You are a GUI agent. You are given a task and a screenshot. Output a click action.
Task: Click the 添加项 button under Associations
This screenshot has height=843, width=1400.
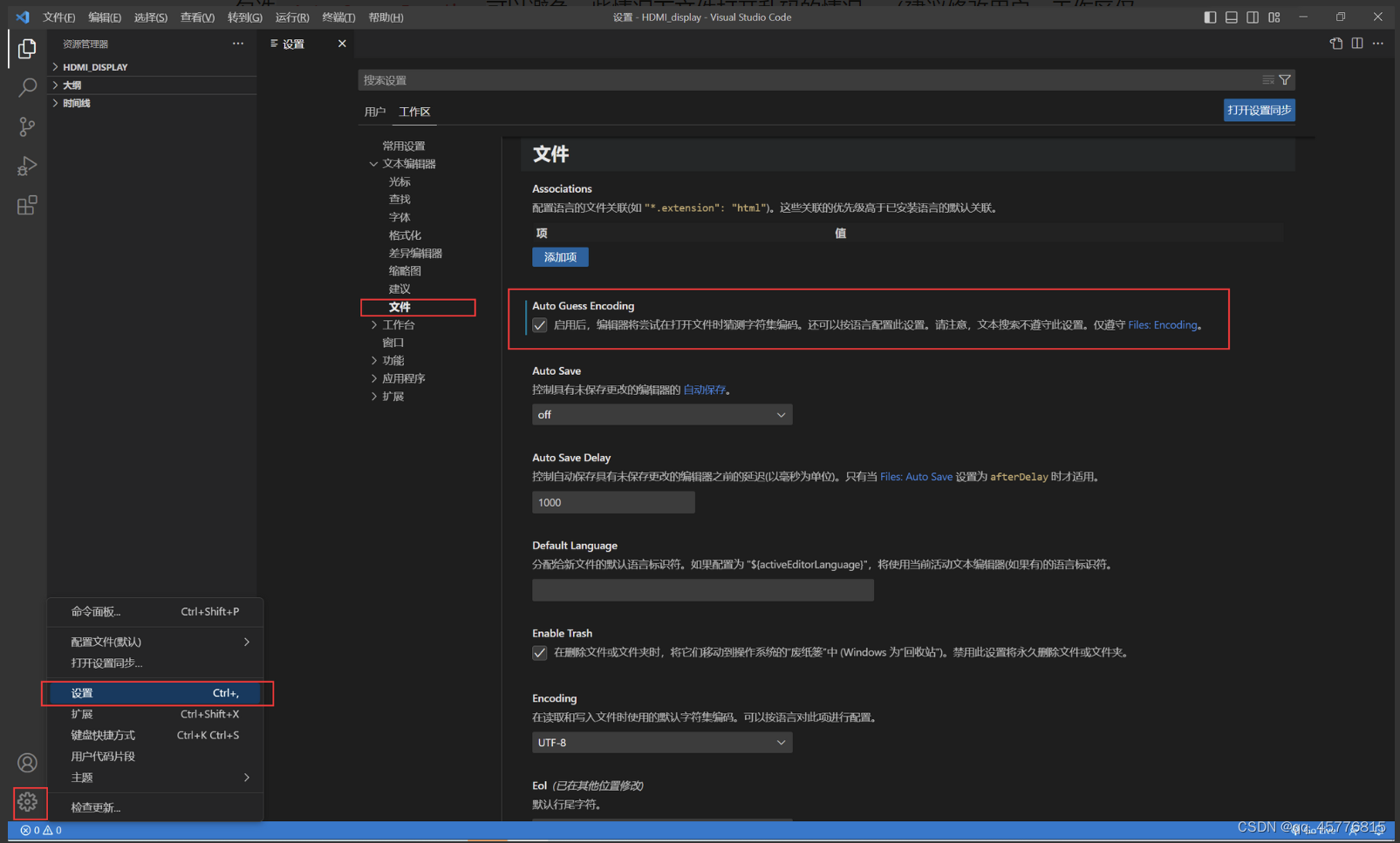click(x=560, y=257)
